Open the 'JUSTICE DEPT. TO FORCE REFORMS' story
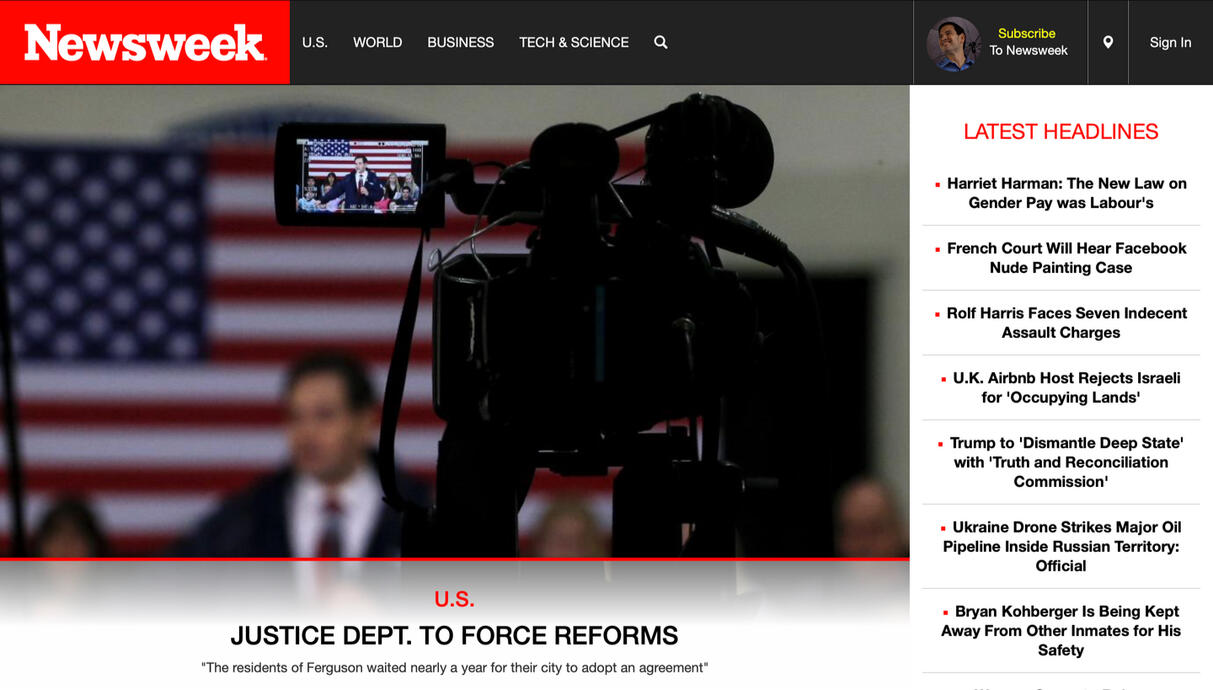 click(x=454, y=635)
